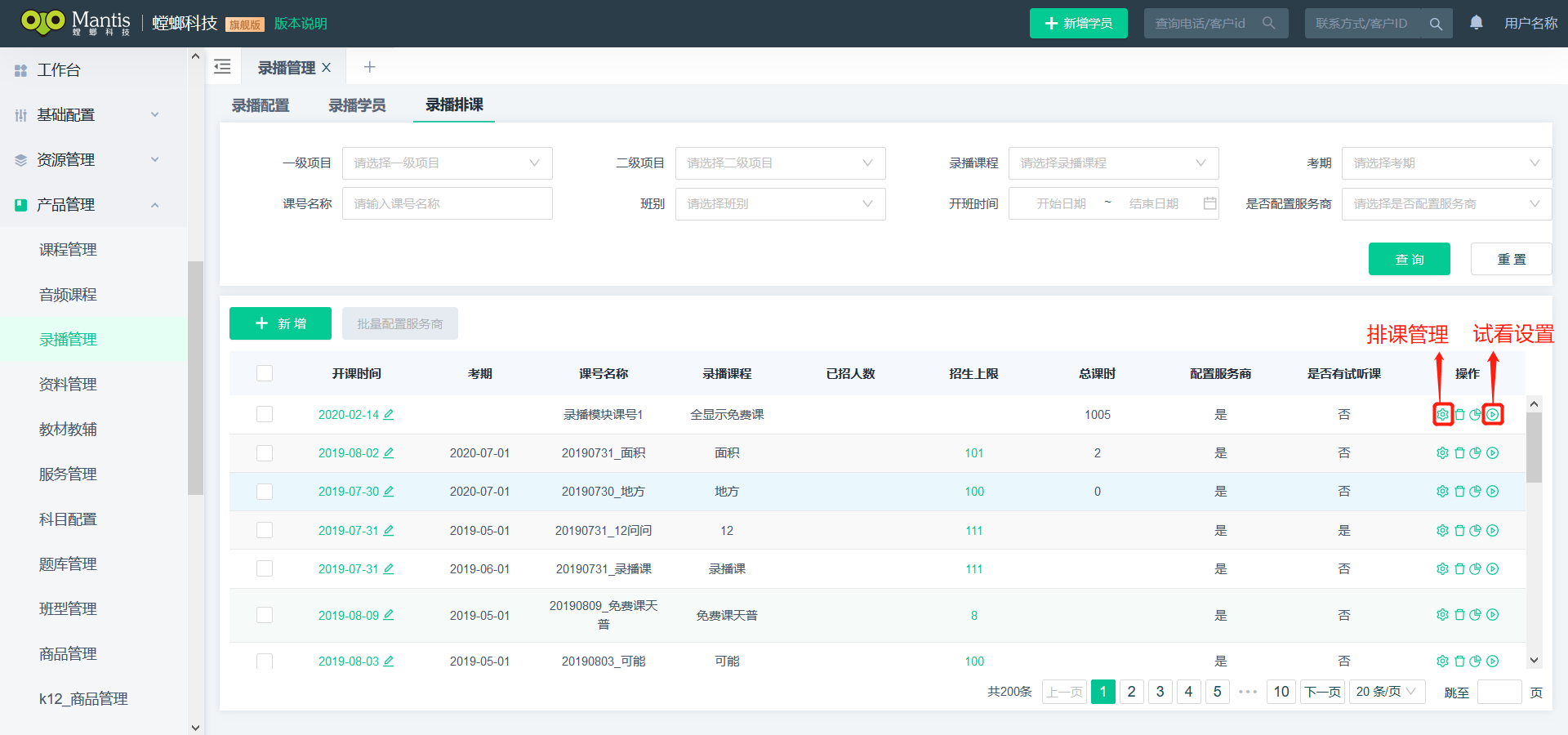Click 下一页 pagination button
The width and height of the screenshot is (1568, 735).
(1322, 692)
